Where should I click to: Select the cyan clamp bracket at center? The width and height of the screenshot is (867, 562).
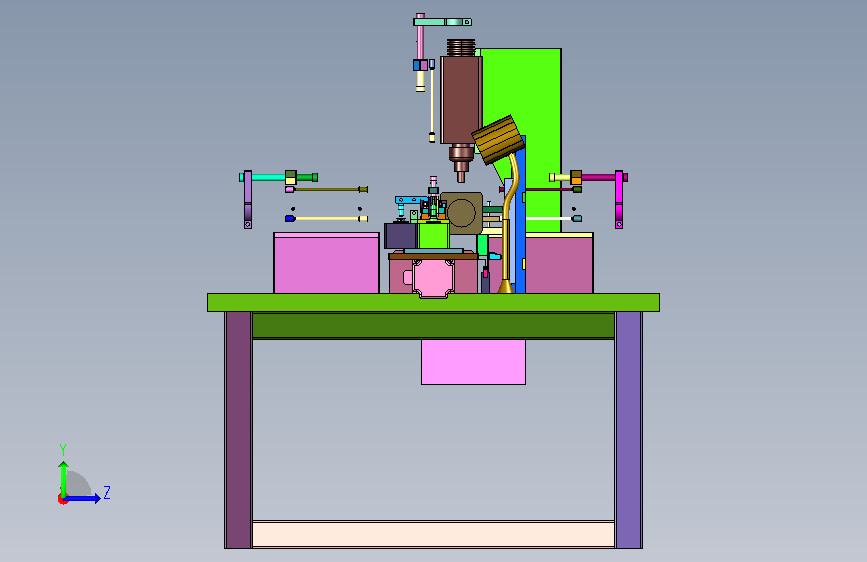412,200
